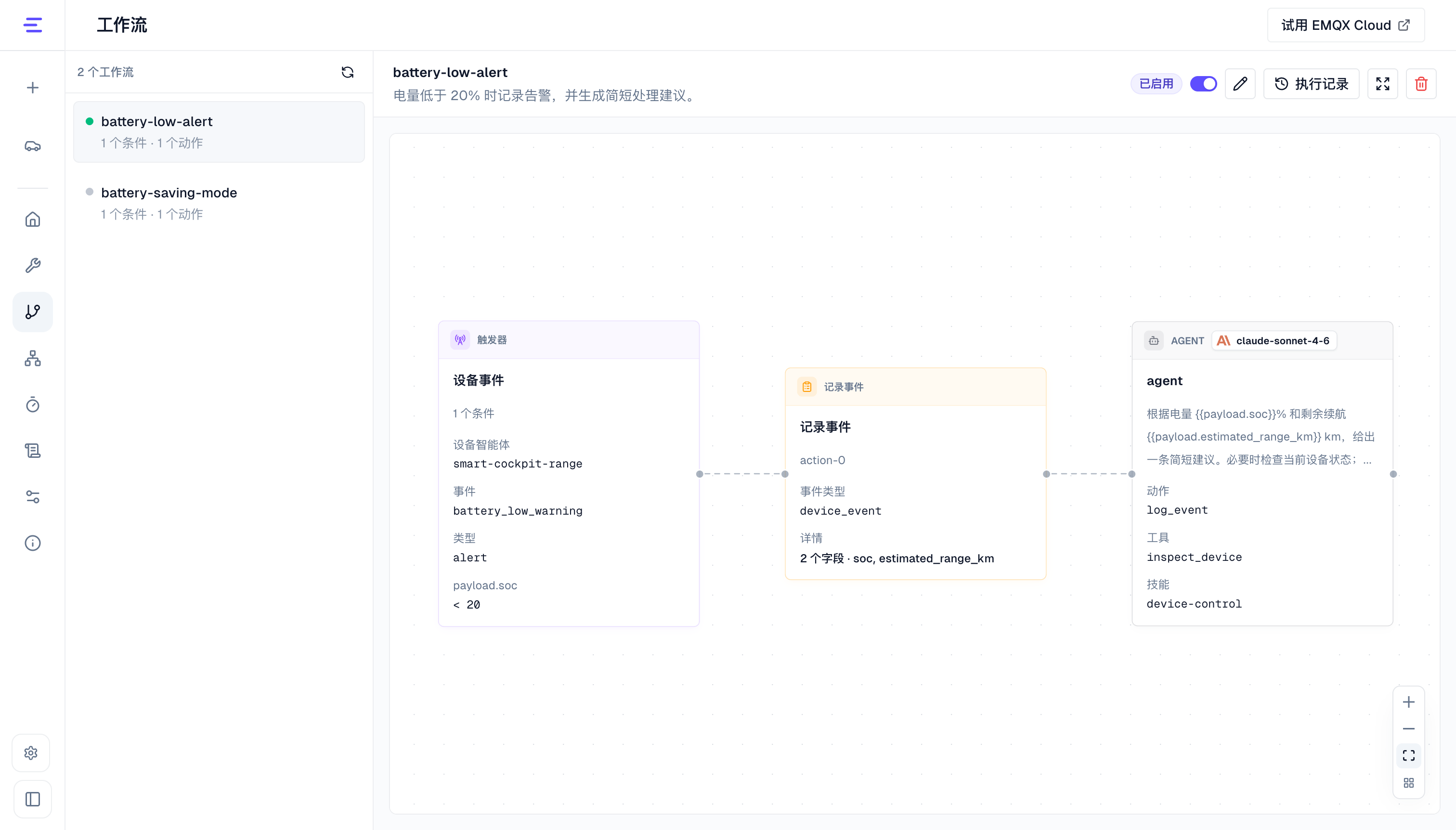The image size is (1456, 830).
Task: Click the 已启用 status badge
Action: coord(1156,84)
